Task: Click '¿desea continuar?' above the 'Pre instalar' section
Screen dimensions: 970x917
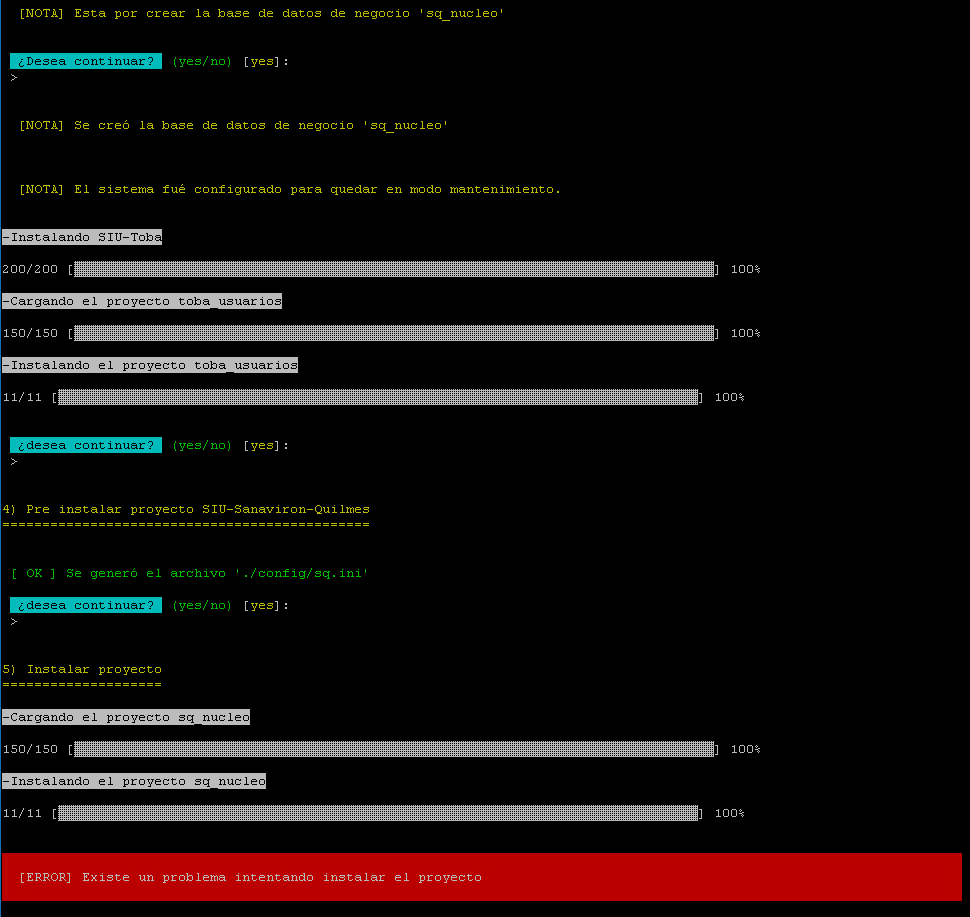Action: pyautogui.click(x=86, y=446)
